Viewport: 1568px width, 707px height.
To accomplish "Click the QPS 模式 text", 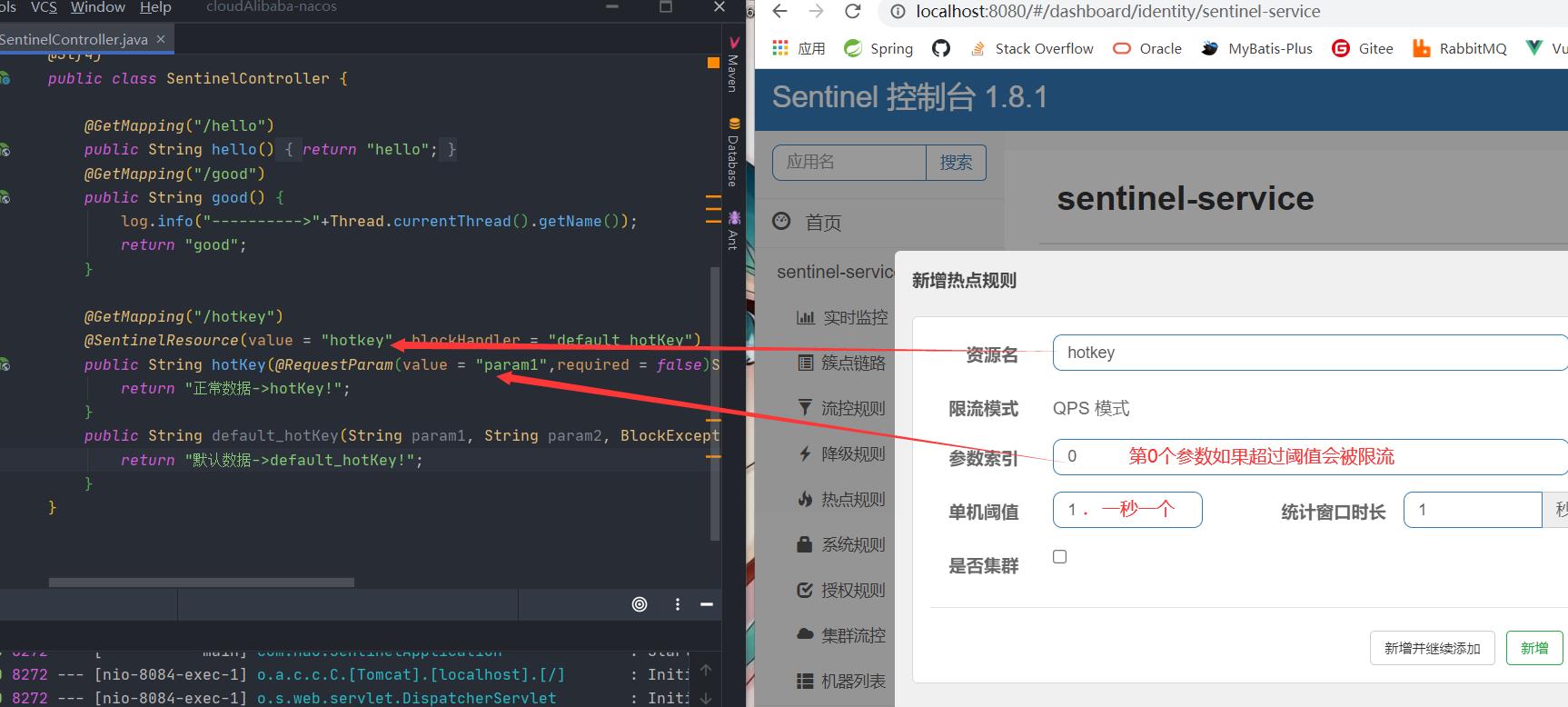I will tap(1091, 408).
